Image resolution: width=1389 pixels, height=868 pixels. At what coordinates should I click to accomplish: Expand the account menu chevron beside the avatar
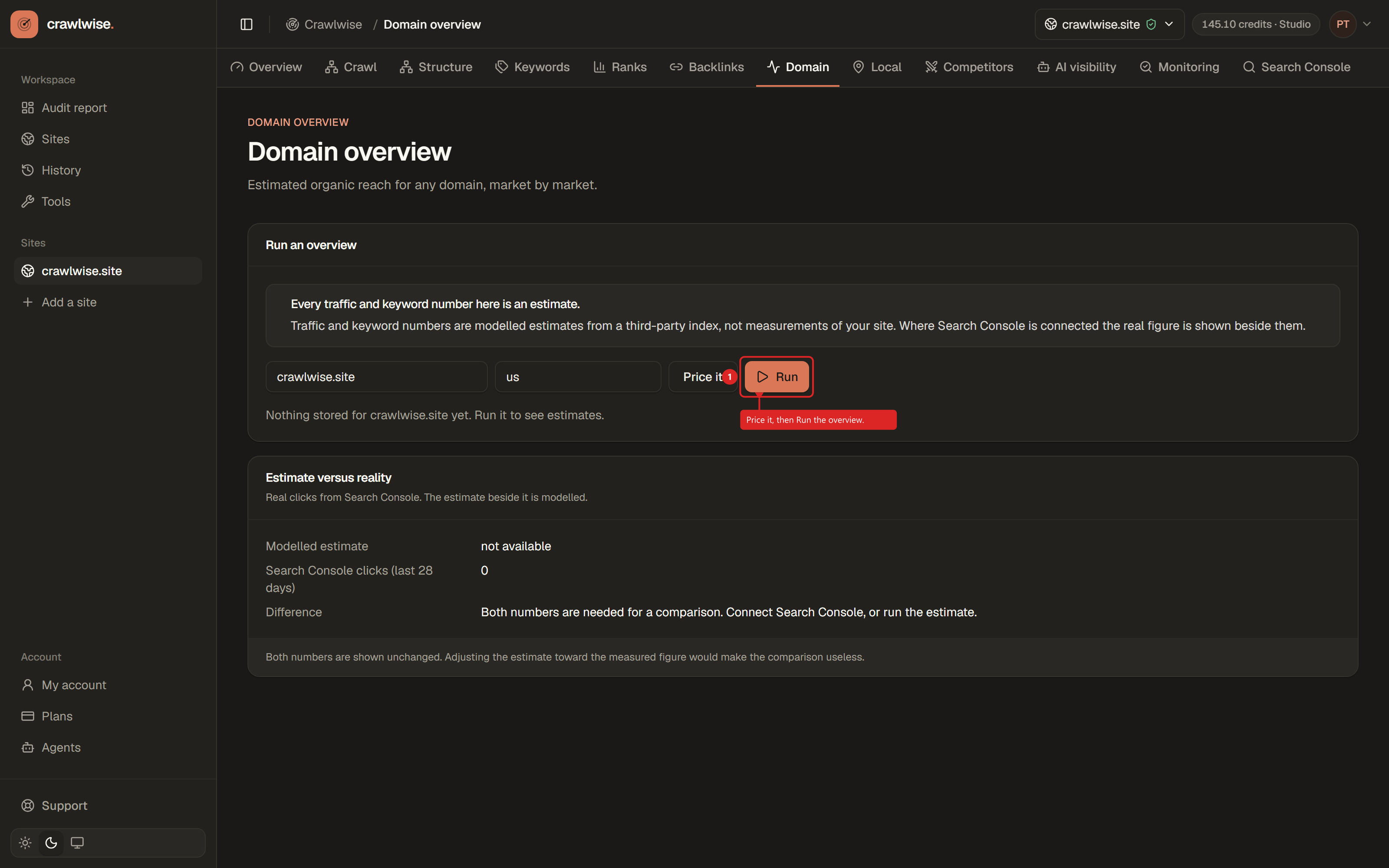(1366, 24)
